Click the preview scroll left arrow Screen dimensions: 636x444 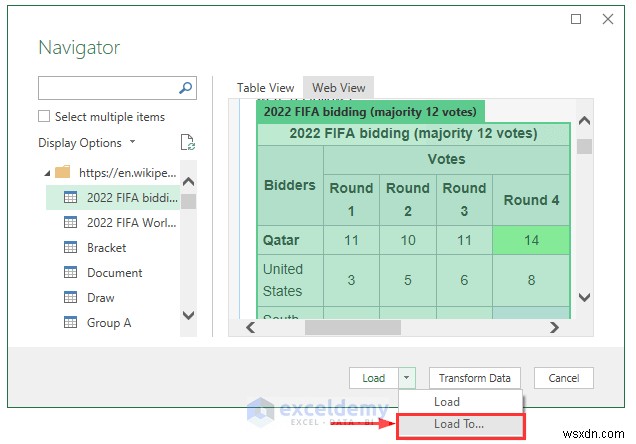click(250, 327)
